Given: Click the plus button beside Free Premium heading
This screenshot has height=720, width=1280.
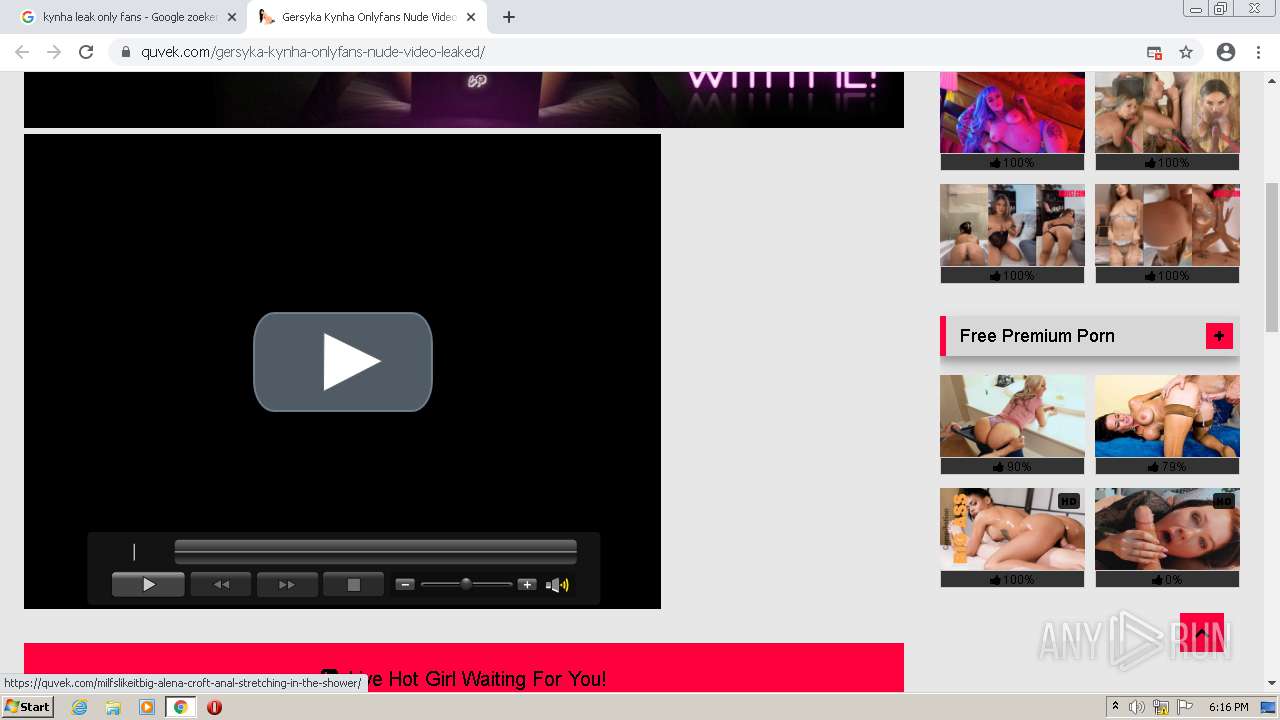Looking at the screenshot, I should (x=1219, y=336).
